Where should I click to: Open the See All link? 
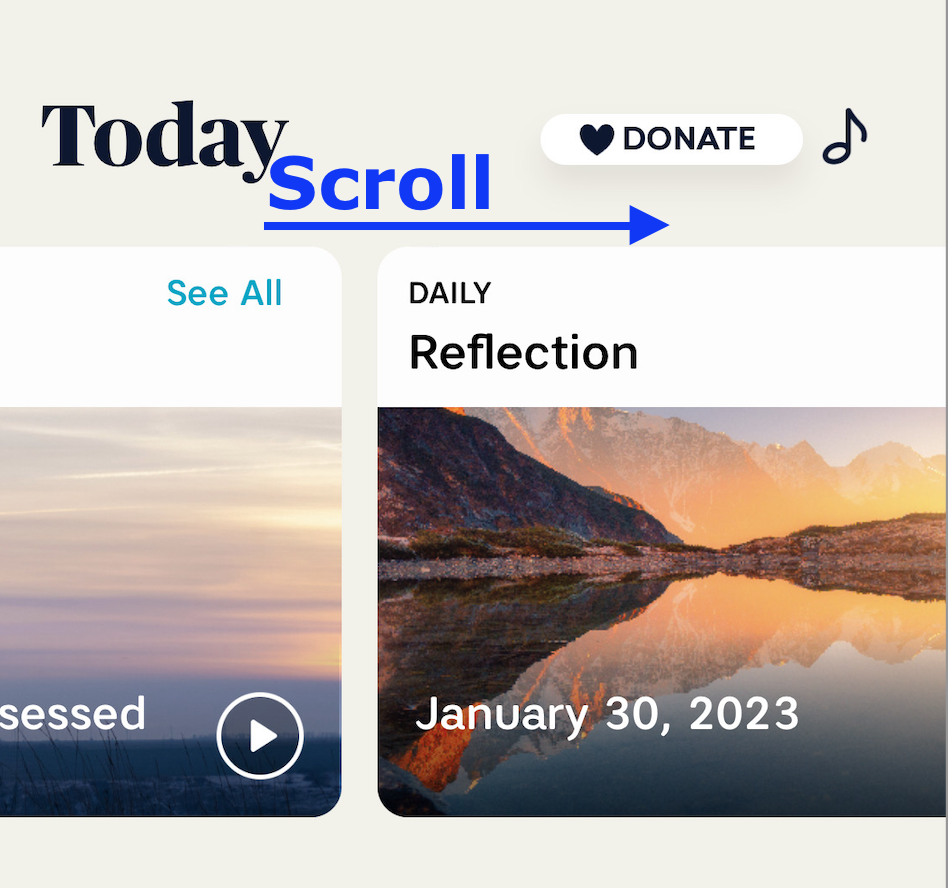click(224, 293)
